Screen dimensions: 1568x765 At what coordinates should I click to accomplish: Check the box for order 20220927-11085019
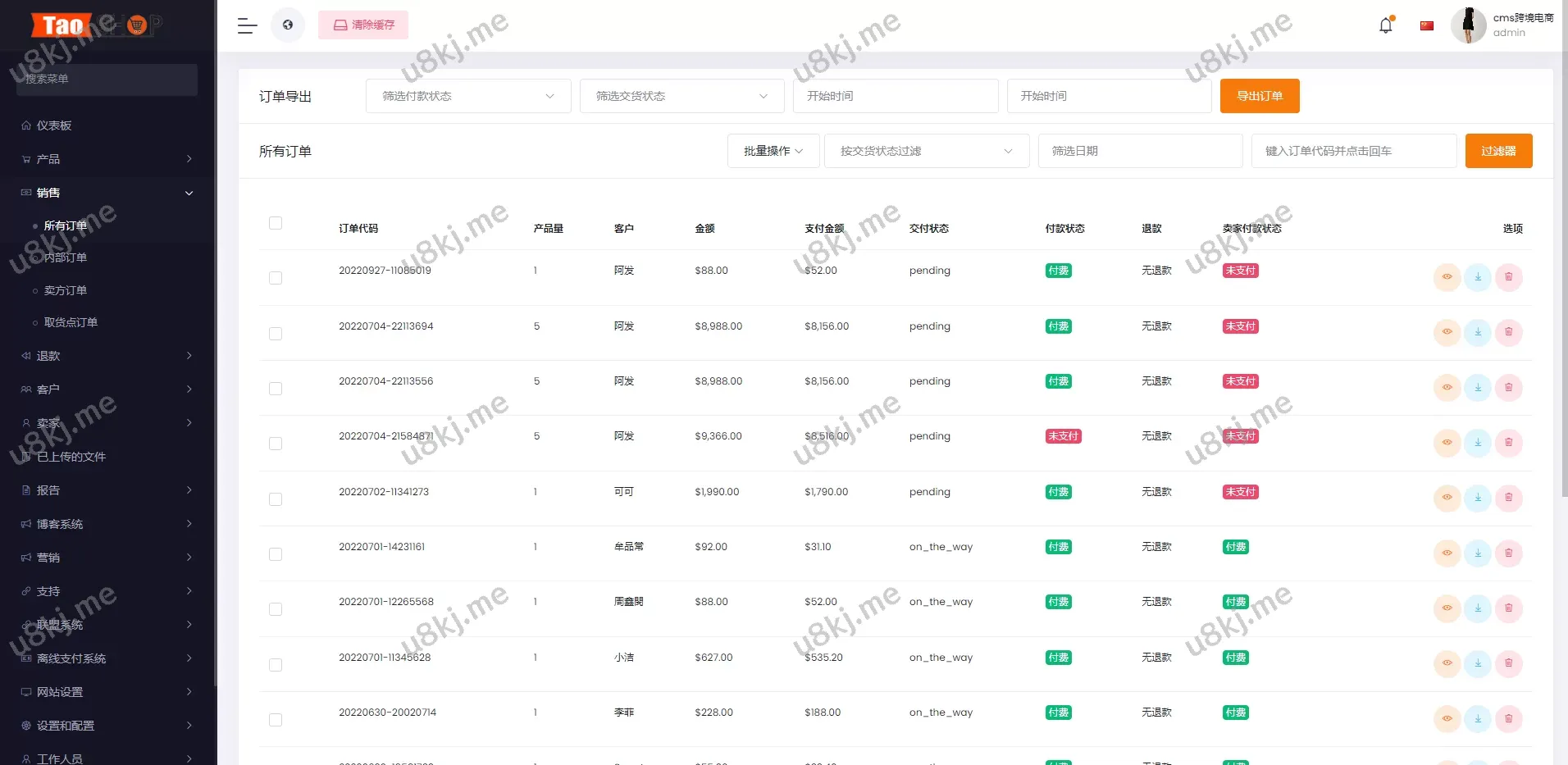[x=276, y=278]
